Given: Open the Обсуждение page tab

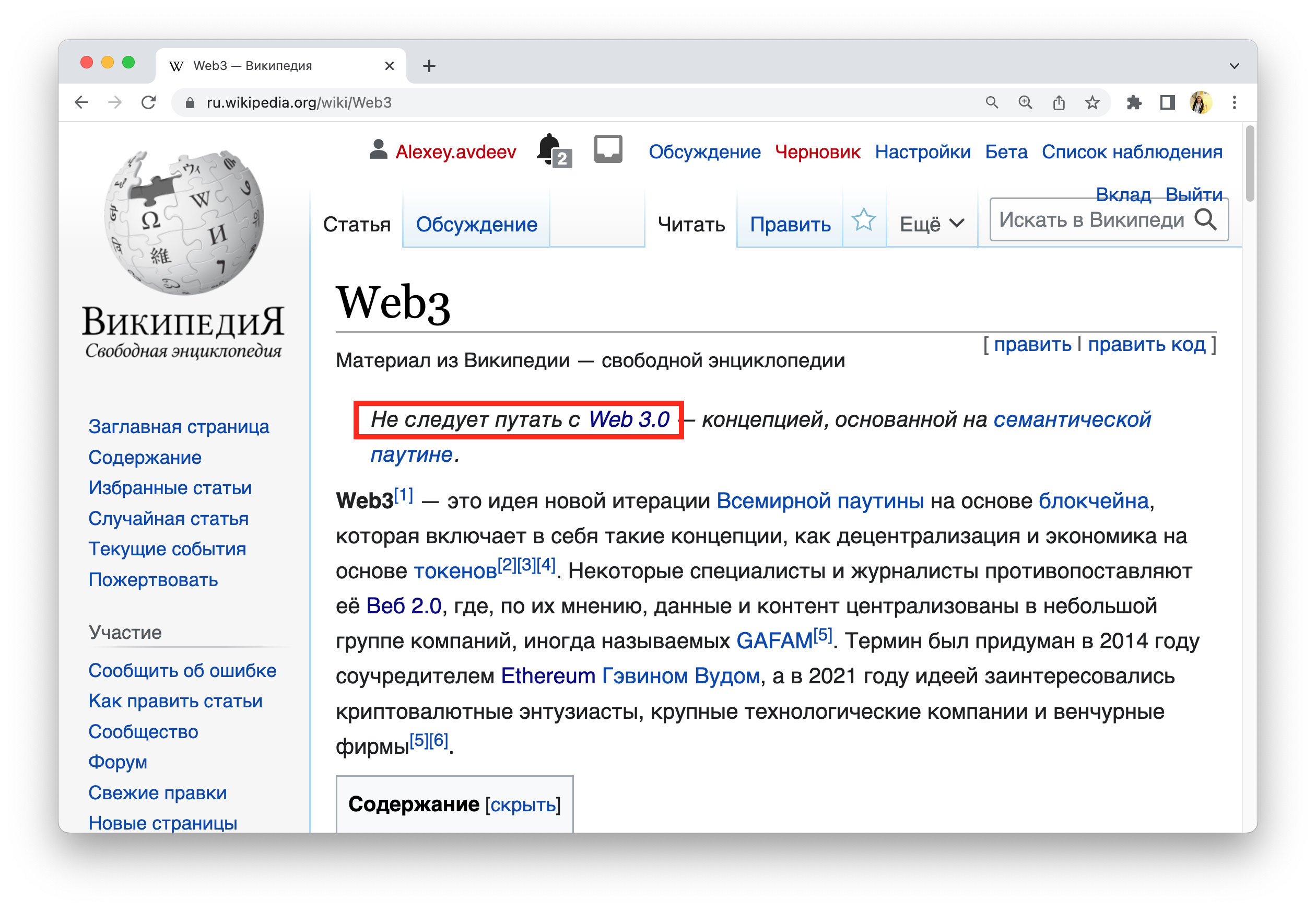Looking at the screenshot, I should (476, 224).
